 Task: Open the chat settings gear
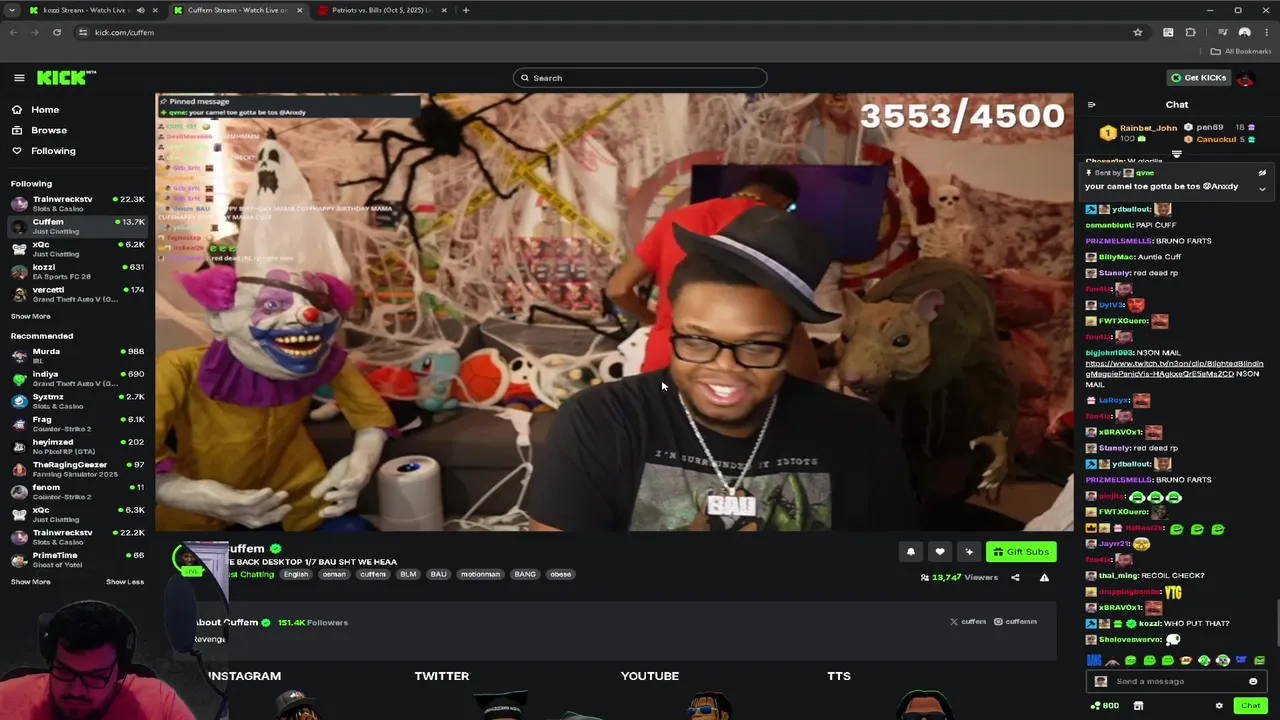(1219, 706)
